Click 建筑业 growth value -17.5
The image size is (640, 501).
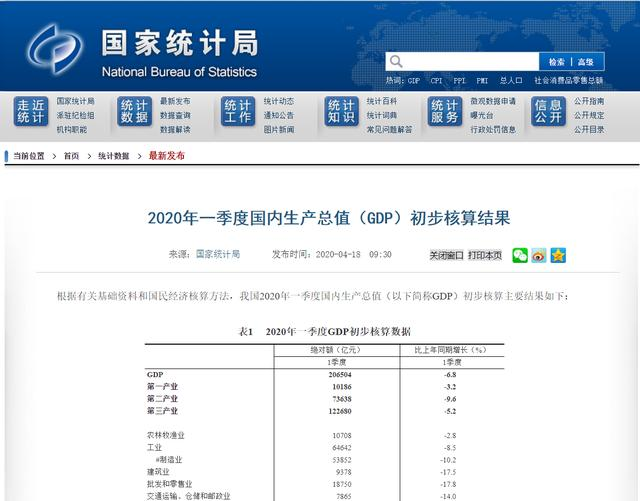448,472
